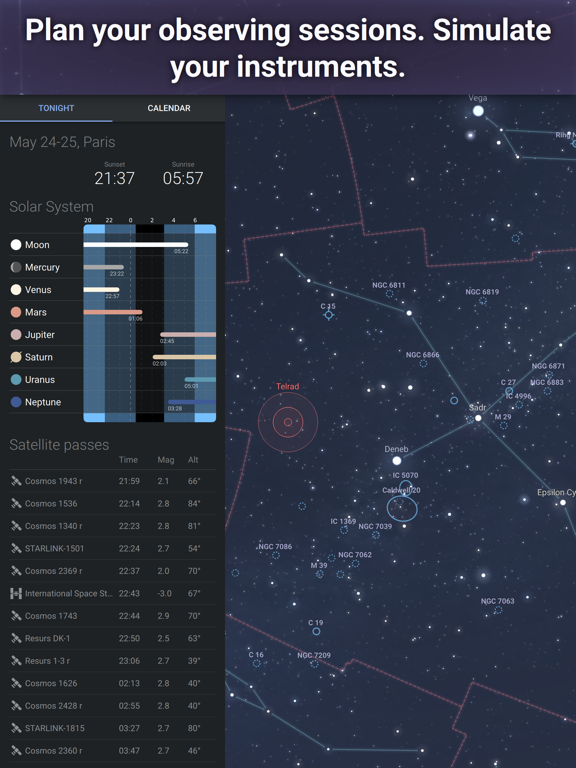Select the Caldwell 20 nebula circle
The height and width of the screenshot is (768, 576).
pos(402,508)
